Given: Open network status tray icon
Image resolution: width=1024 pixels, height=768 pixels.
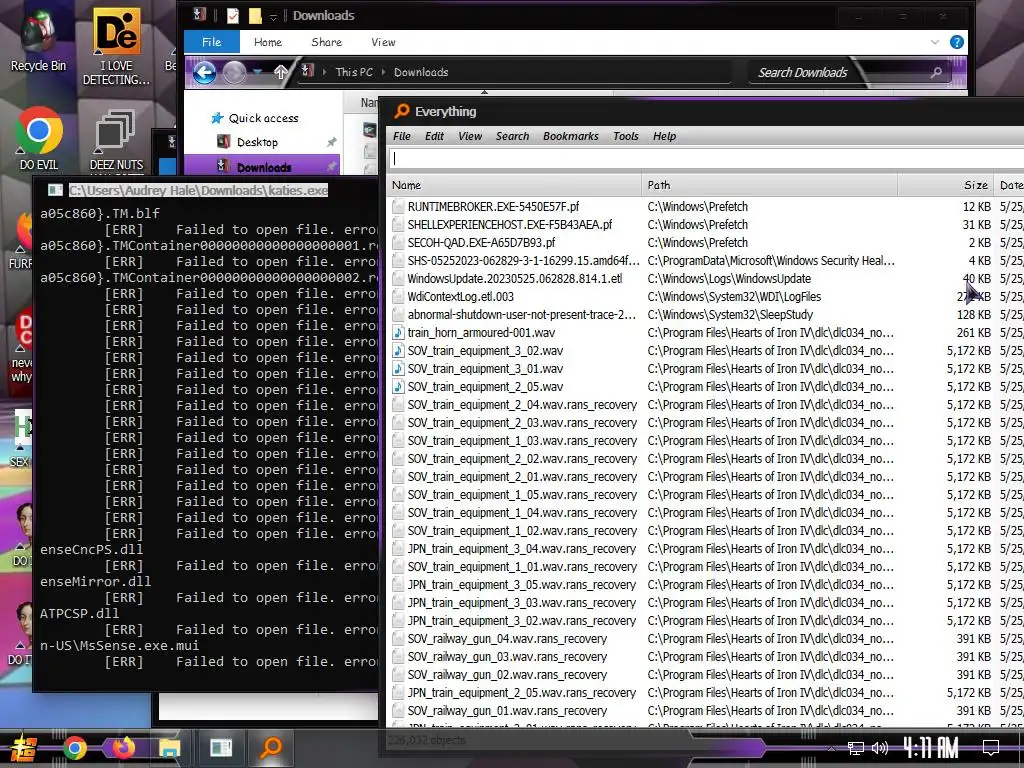Looking at the screenshot, I should pos(855,748).
